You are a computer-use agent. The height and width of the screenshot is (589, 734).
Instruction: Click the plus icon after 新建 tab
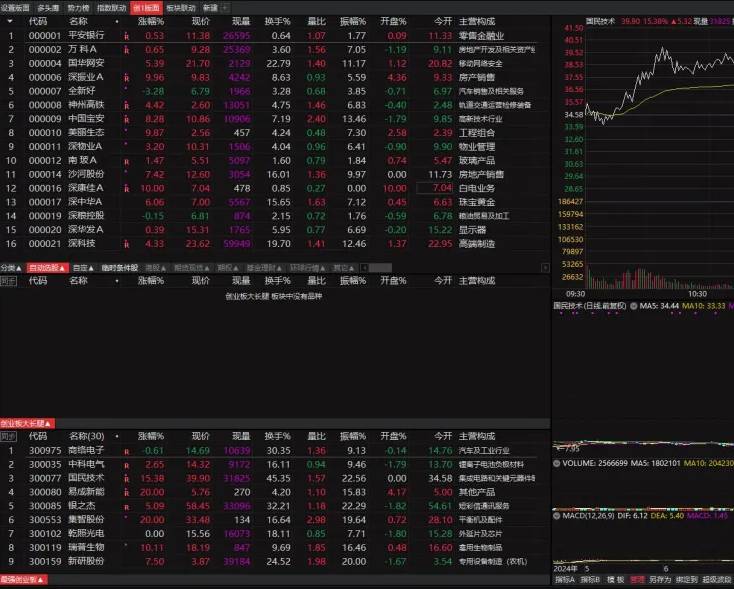(x=225, y=7)
